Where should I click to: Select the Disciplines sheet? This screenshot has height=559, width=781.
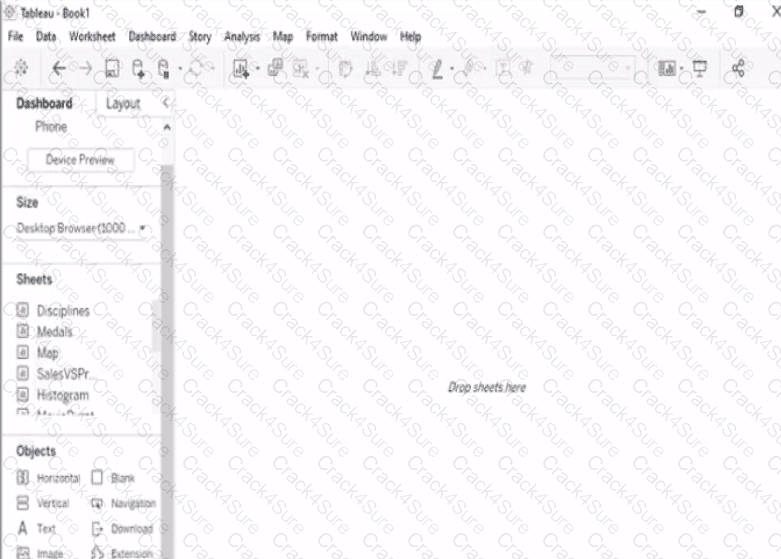click(54, 311)
